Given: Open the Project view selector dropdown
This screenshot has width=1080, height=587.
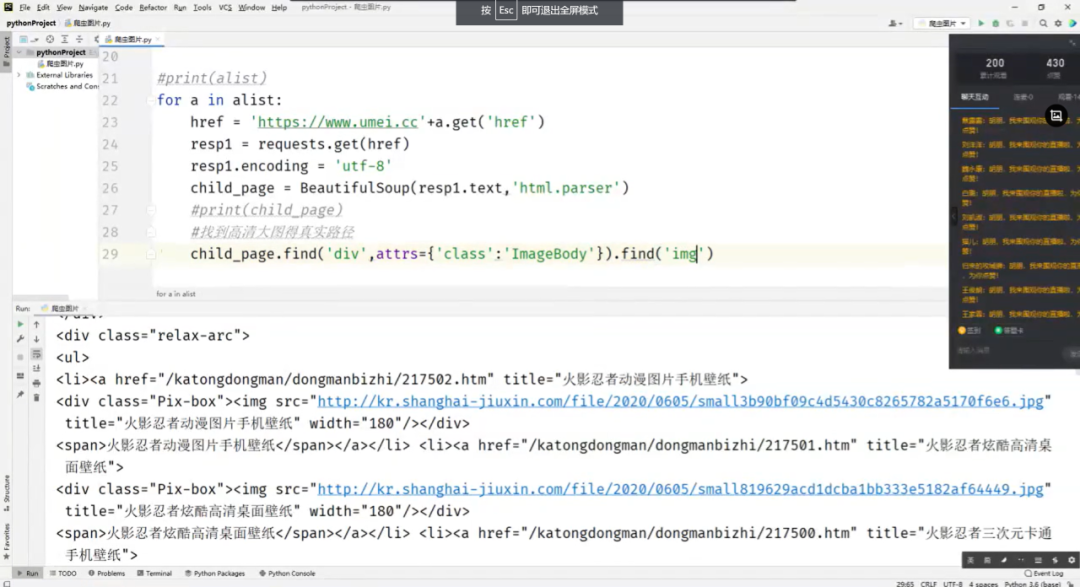Looking at the screenshot, I should (28, 39).
